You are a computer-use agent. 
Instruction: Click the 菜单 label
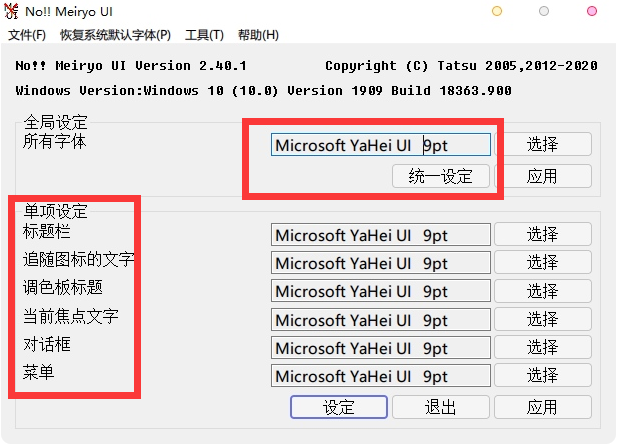click(x=39, y=372)
